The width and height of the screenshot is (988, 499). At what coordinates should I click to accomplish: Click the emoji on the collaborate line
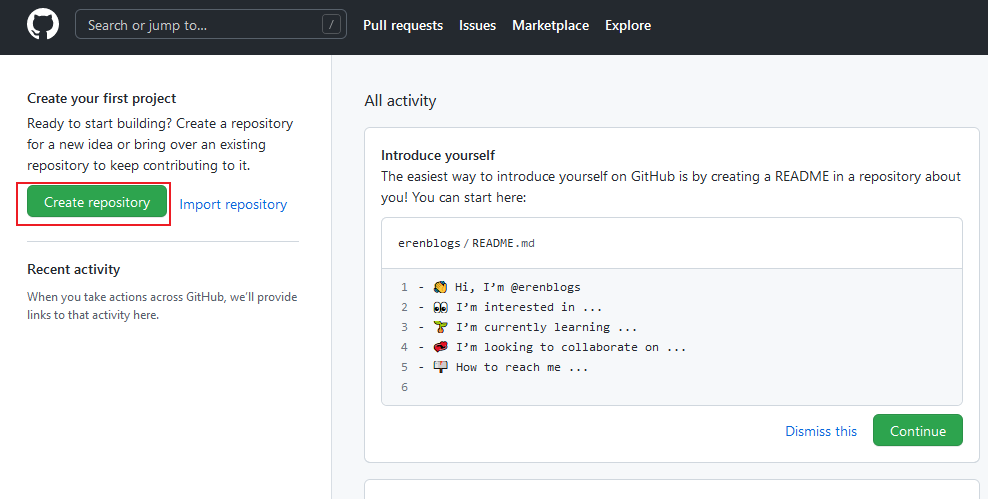(439, 347)
